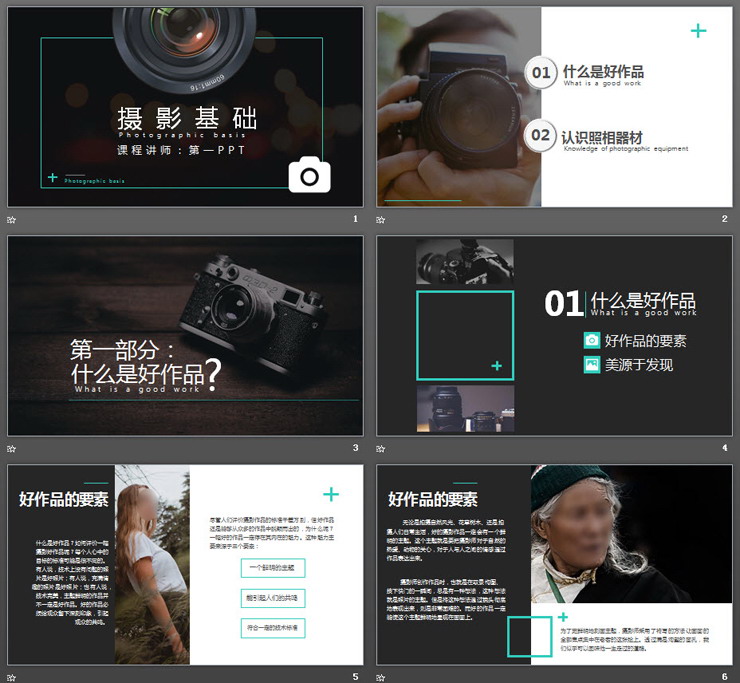Click the animation star icon under slide 4
740x683 pixels.
[380, 448]
